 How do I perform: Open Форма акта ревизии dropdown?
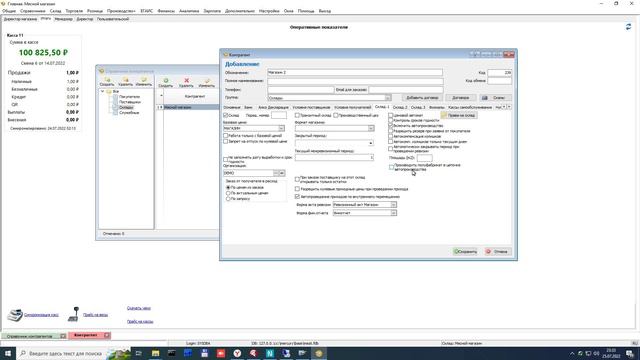click(x=393, y=205)
